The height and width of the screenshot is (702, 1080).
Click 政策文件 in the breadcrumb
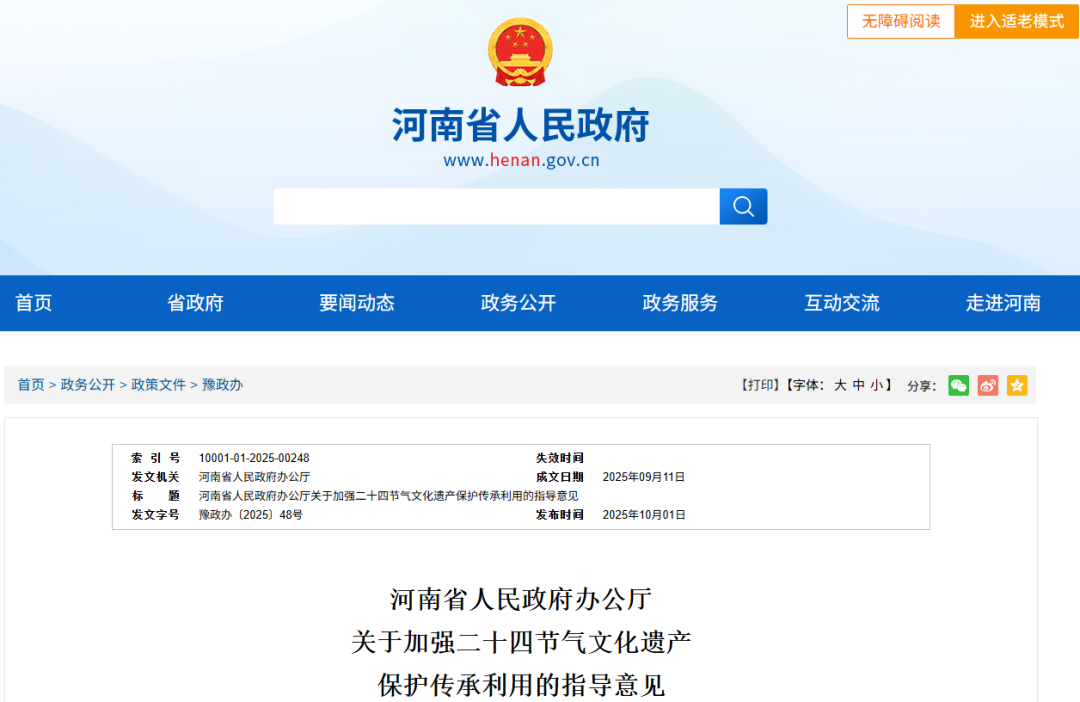tap(159, 385)
